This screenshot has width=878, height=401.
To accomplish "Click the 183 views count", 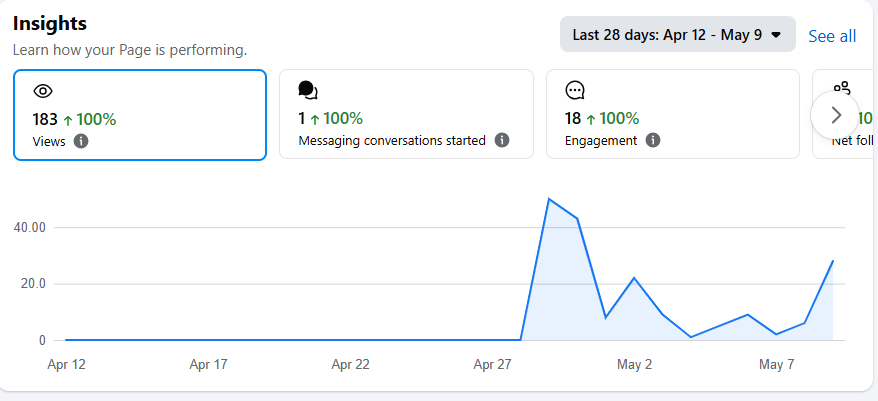I will click(45, 119).
